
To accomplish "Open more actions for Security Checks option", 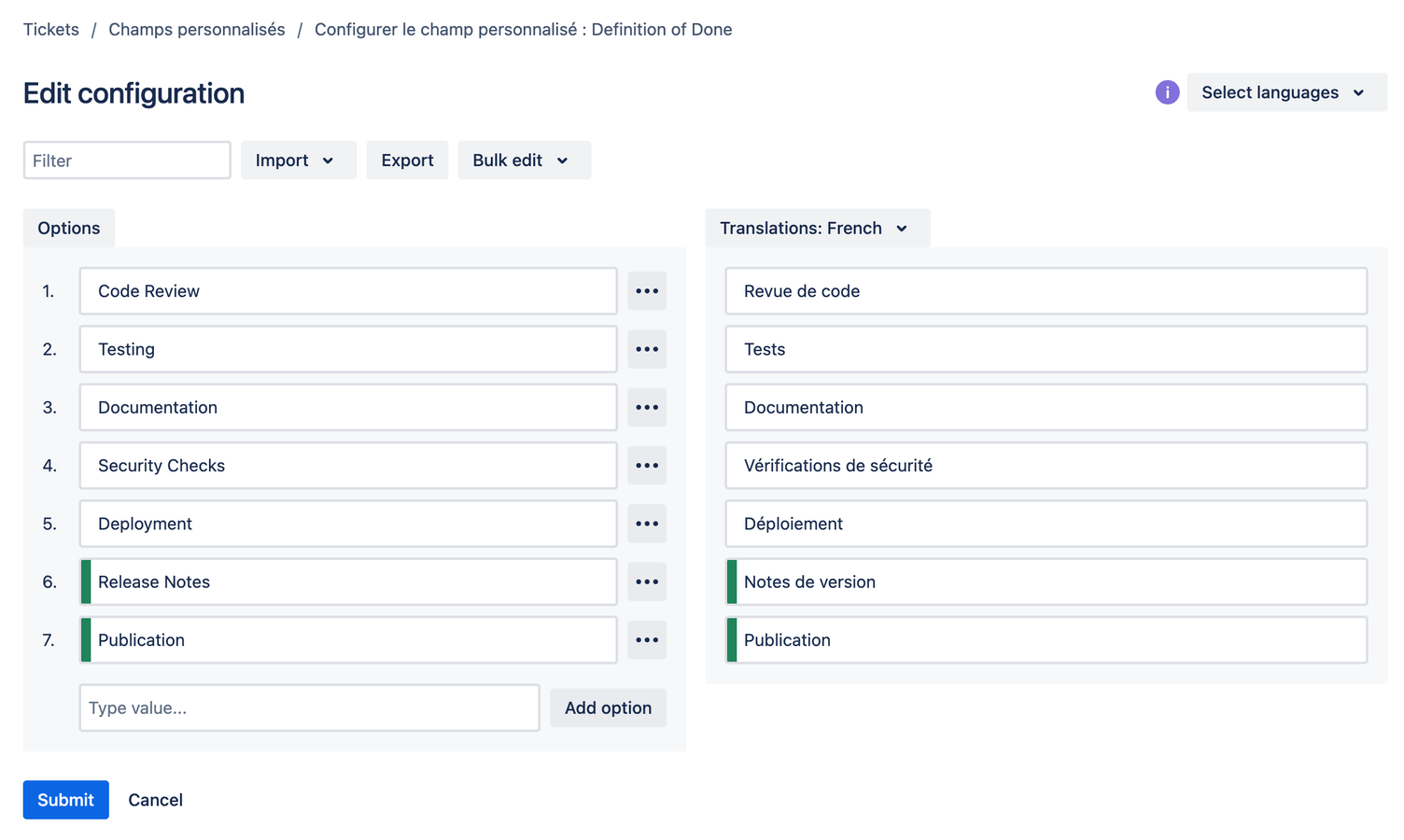I will 647,466.
